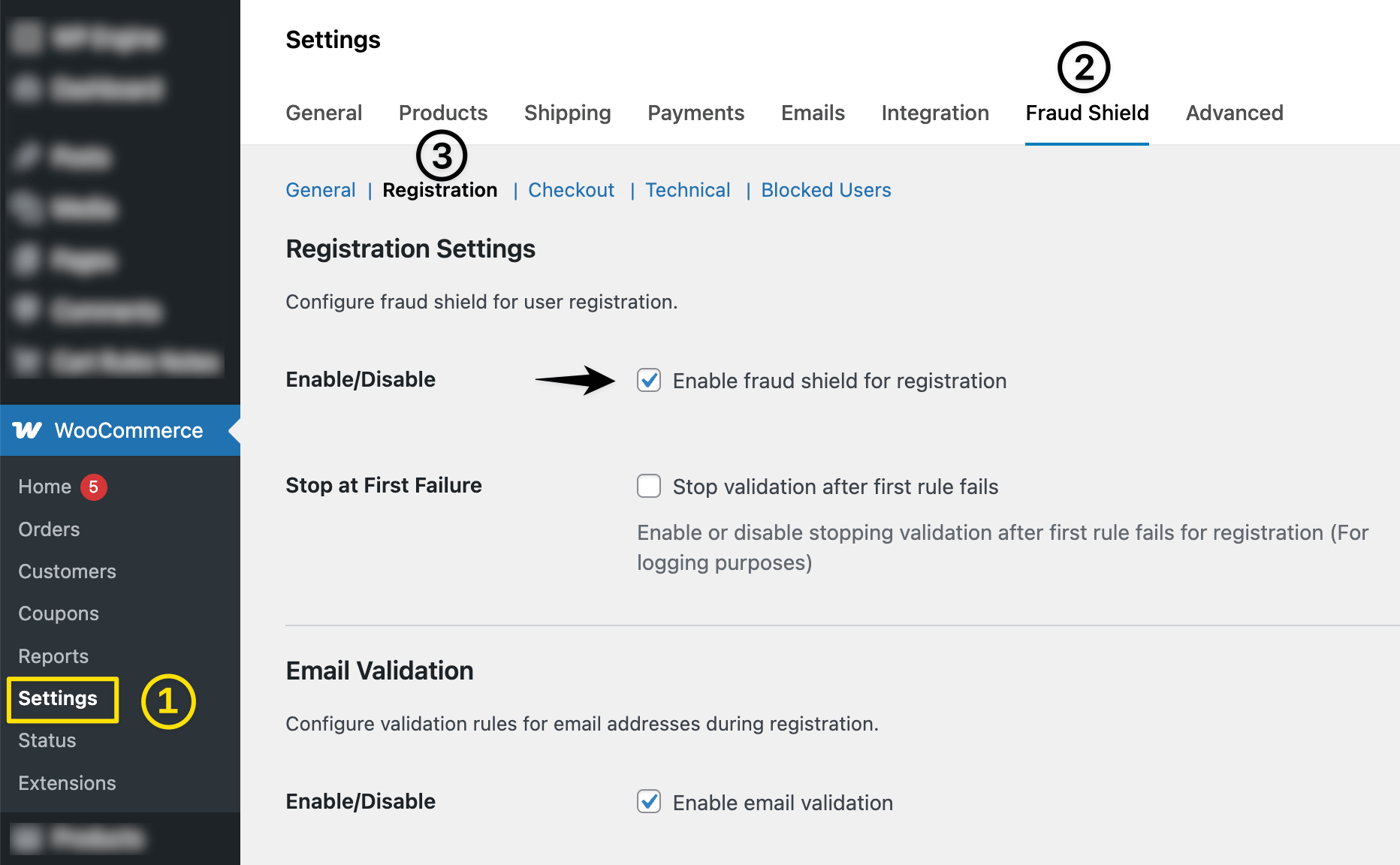Image resolution: width=1400 pixels, height=865 pixels.
Task: Uncheck the Enable email validation checkbox
Action: [x=649, y=802]
